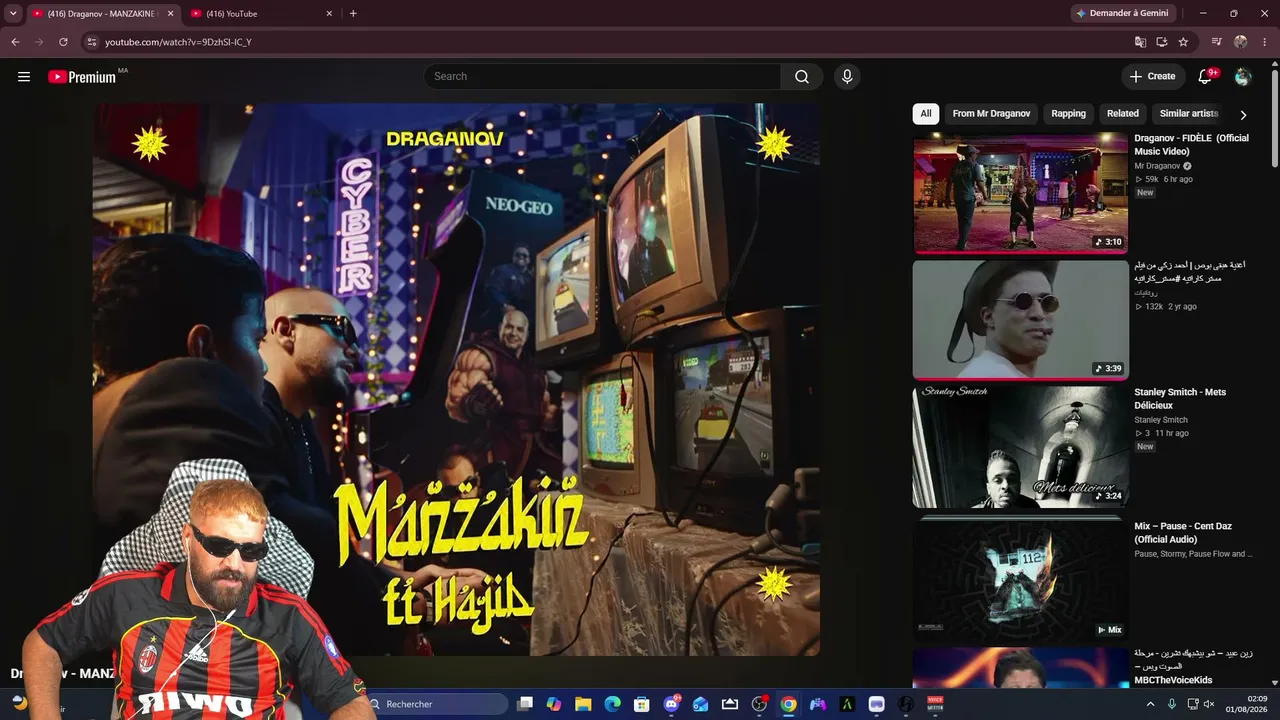Select the Related filter chip

tap(1123, 114)
